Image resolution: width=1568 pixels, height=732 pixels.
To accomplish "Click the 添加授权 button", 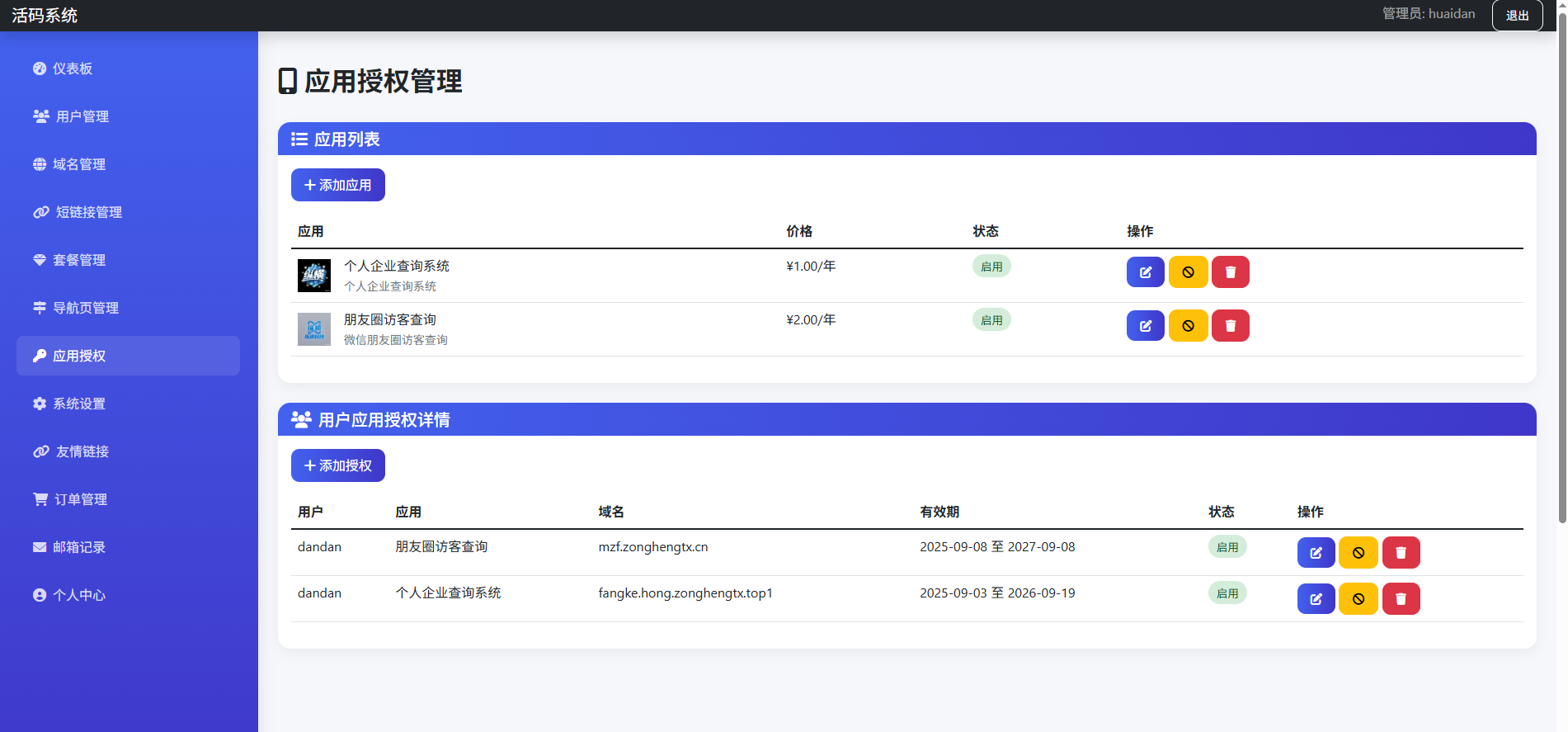I will point(337,465).
